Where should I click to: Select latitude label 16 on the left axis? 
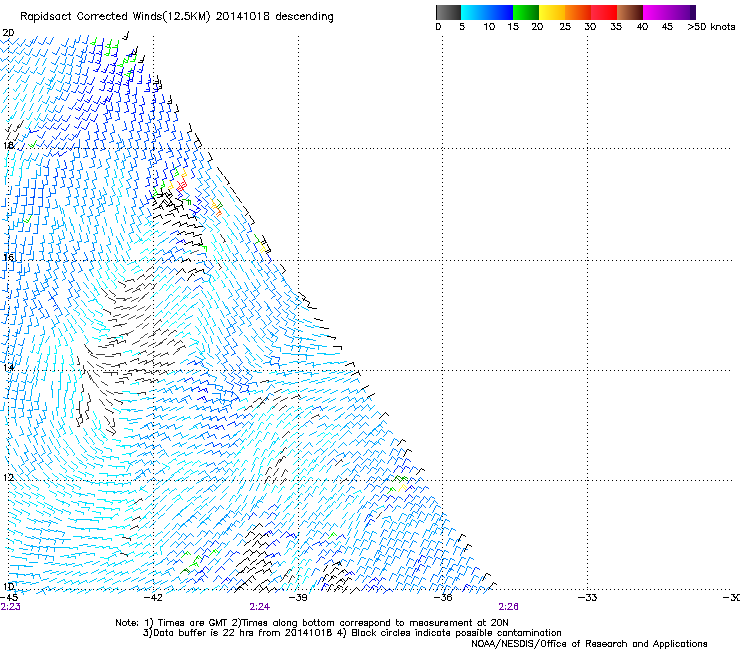point(8,257)
